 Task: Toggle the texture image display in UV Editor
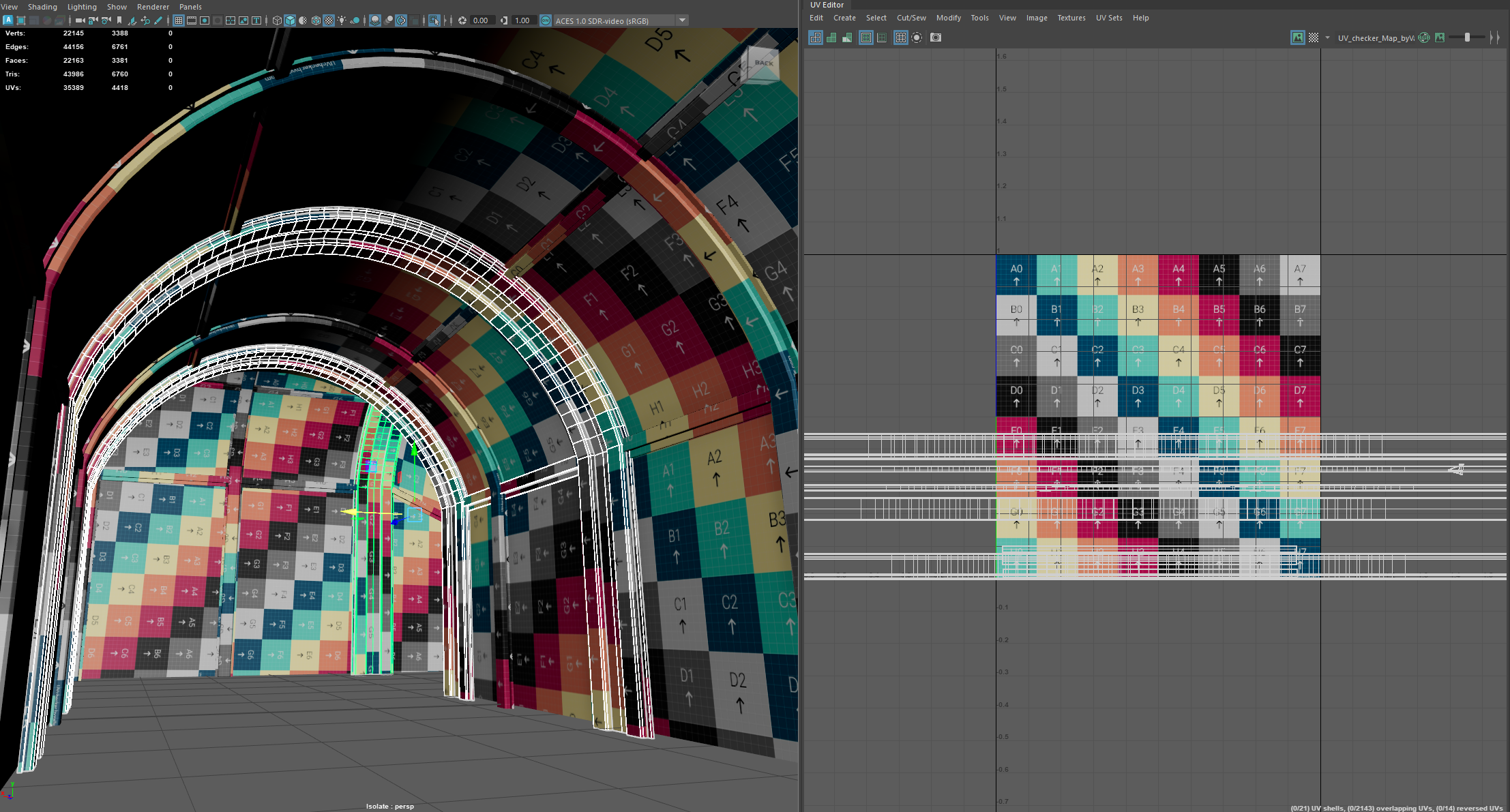(x=1297, y=37)
